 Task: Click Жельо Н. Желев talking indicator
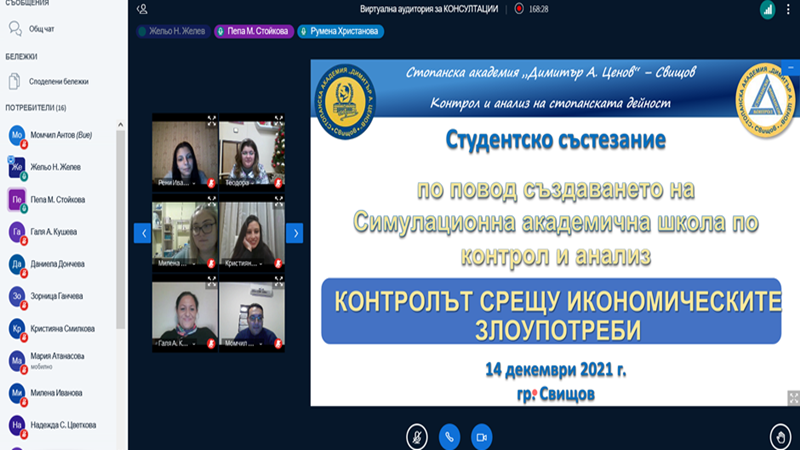173,31
